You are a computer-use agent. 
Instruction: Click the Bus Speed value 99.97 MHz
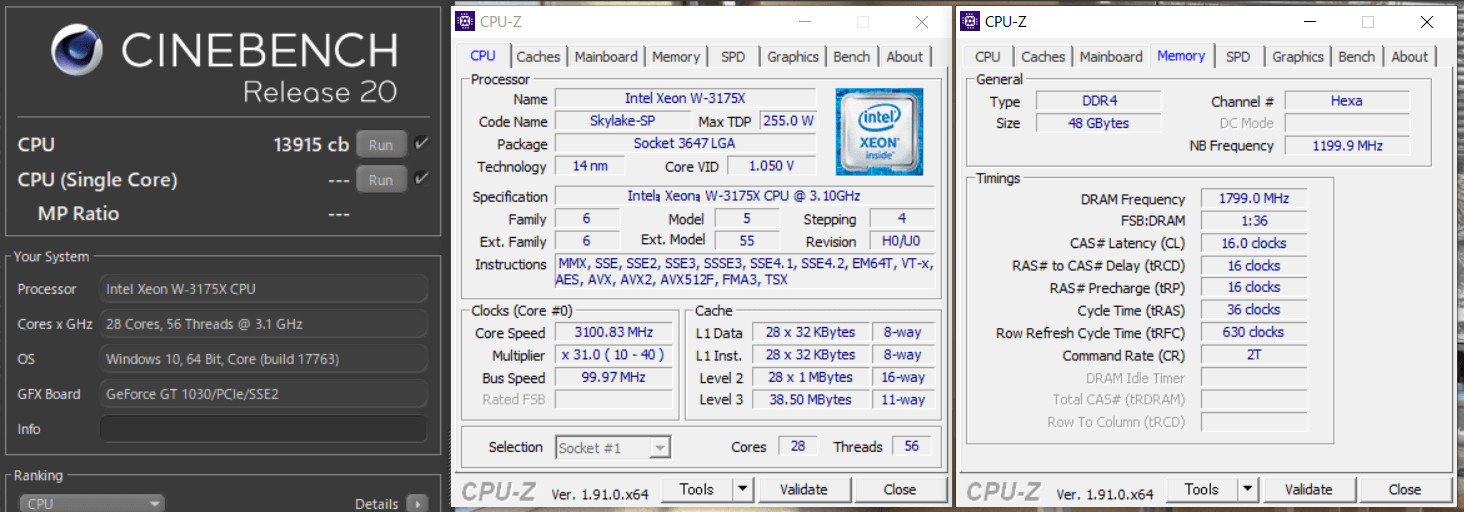coord(614,377)
